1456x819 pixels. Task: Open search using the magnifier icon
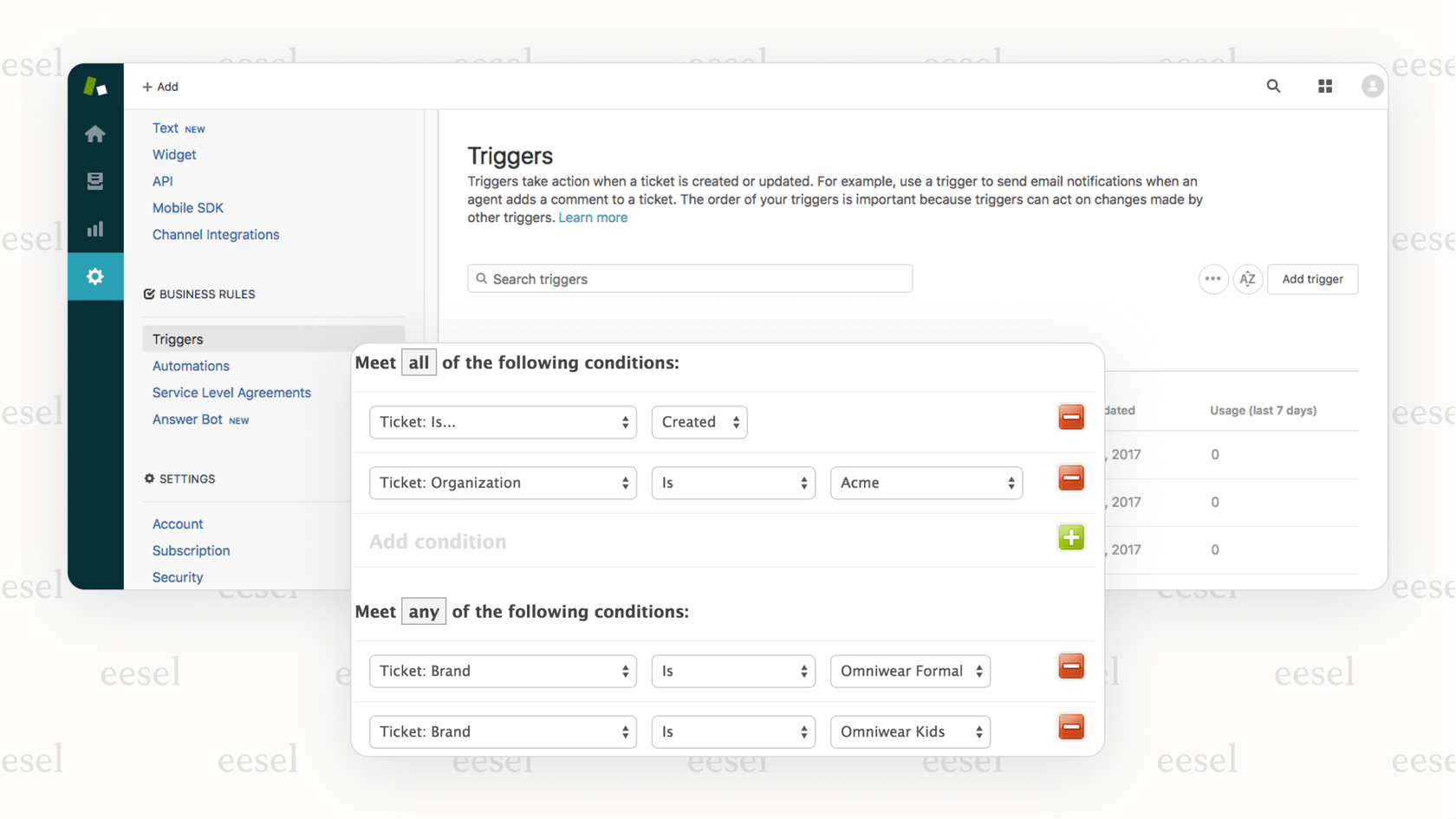coord(1273,86)
